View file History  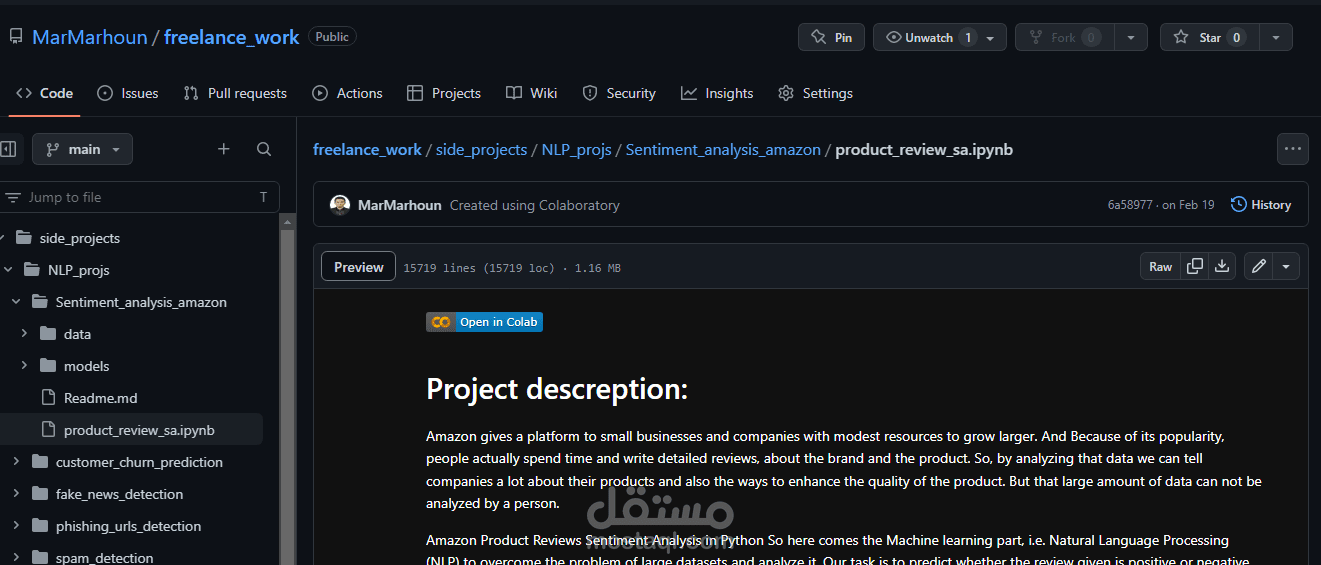1261,205
